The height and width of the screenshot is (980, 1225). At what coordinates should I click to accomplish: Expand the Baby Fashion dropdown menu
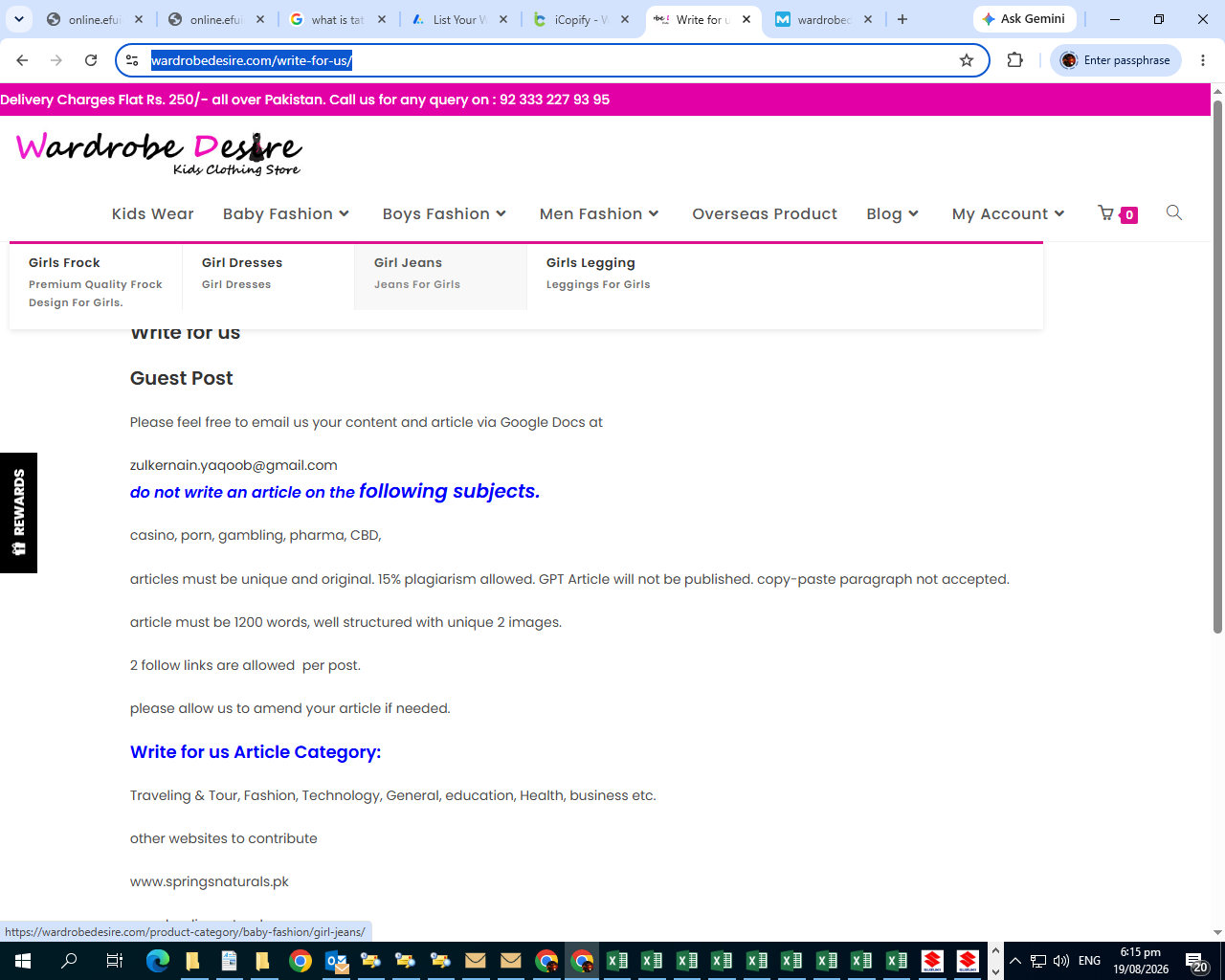click(x=286, y=213)
